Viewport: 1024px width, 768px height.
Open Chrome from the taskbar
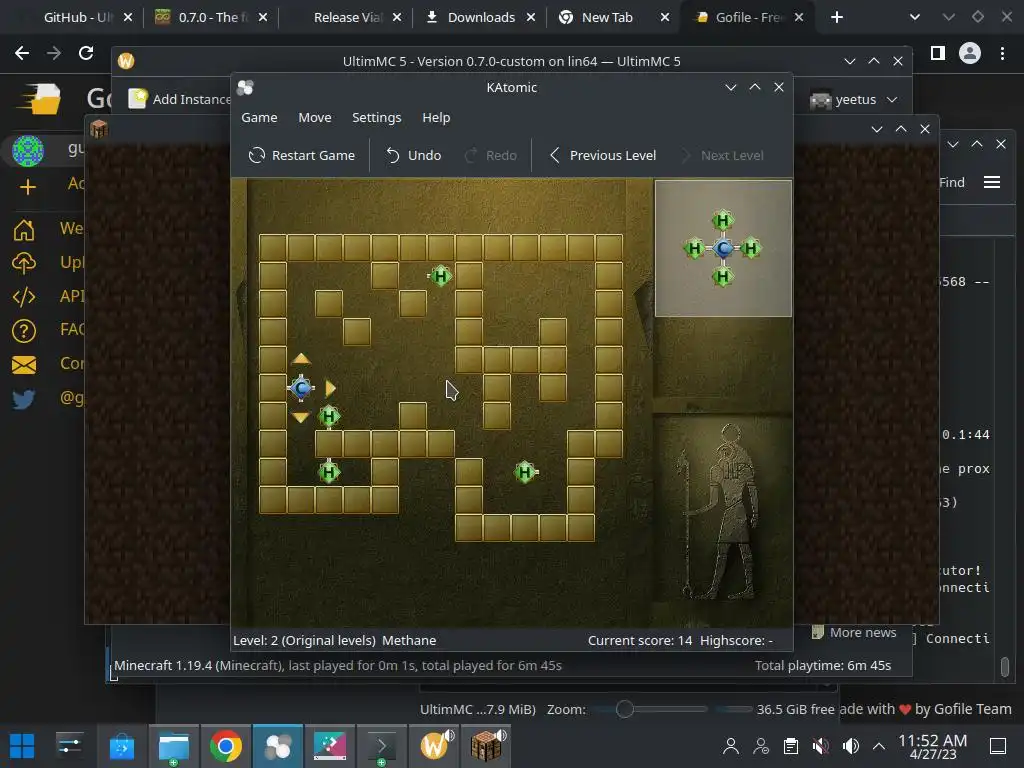(x=225, y=746)
